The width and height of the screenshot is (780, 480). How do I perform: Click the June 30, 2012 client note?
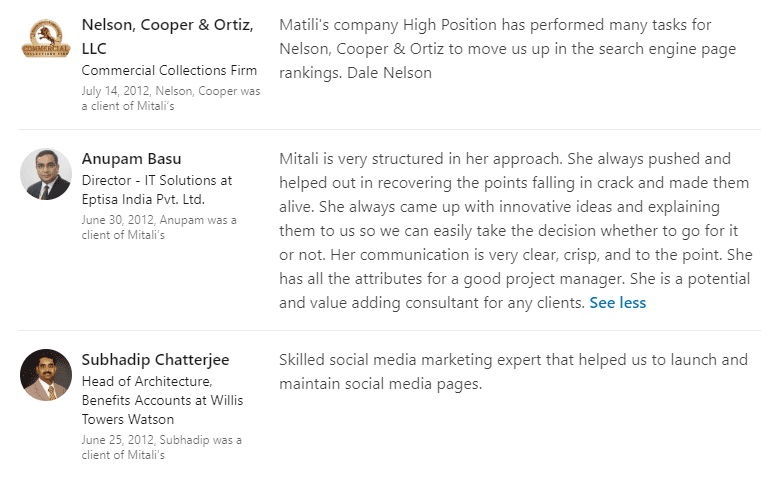point(159,227)
